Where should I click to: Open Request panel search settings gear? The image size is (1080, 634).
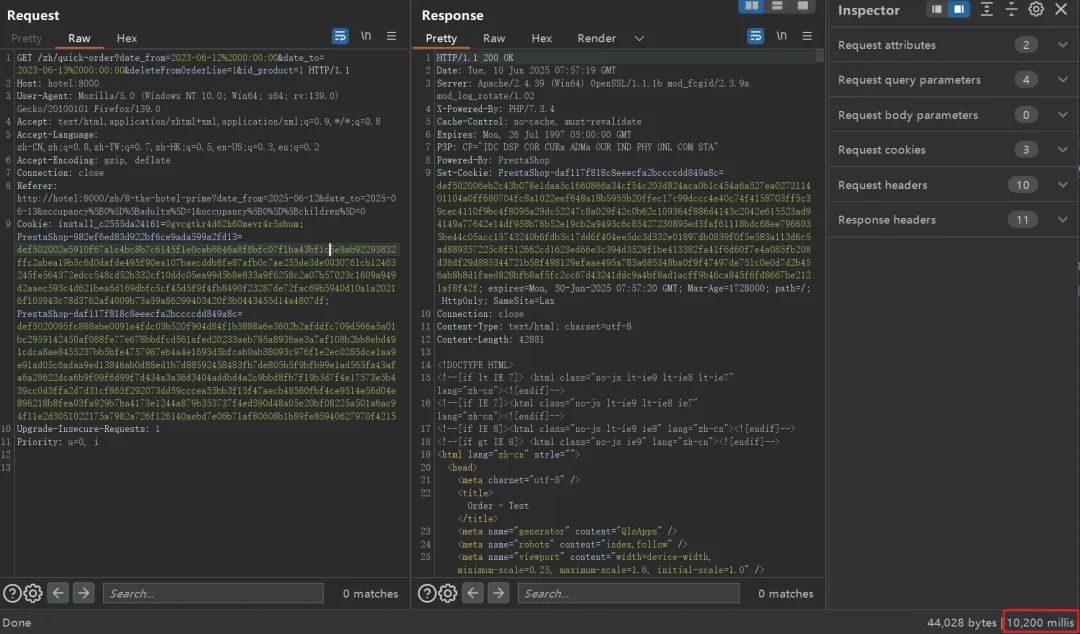[33, 593]
